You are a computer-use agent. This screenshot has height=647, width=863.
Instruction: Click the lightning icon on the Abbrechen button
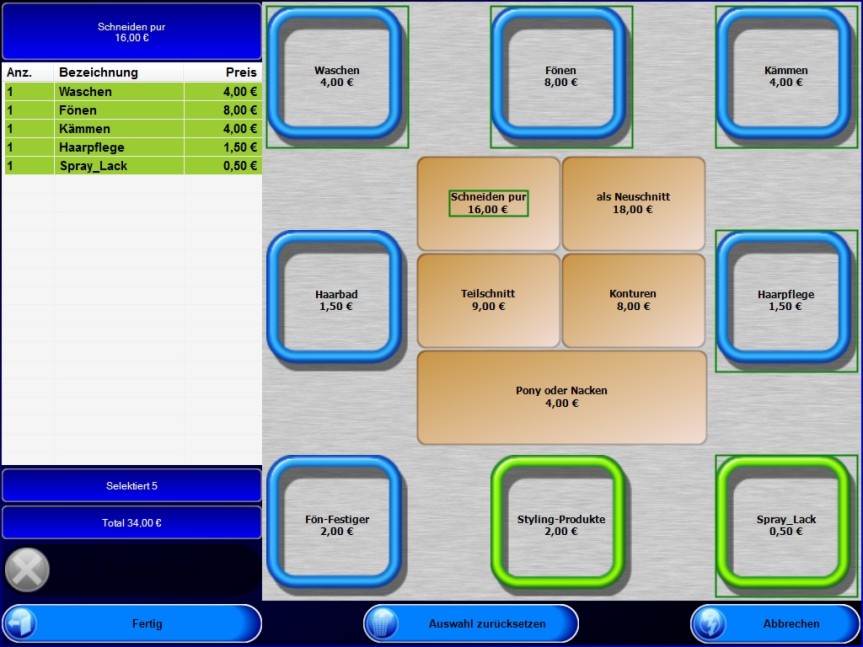click(x=709, y=623)
